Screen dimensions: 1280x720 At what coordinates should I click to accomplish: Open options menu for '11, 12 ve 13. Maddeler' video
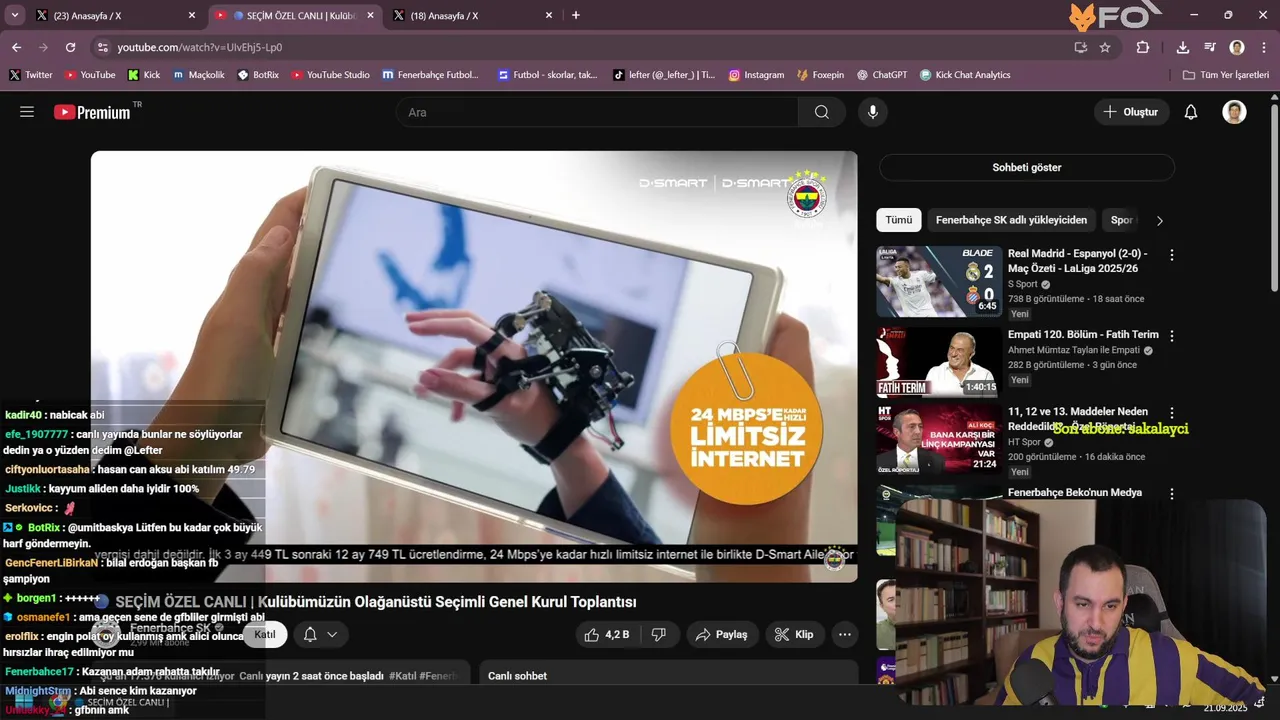point(1172,412)
